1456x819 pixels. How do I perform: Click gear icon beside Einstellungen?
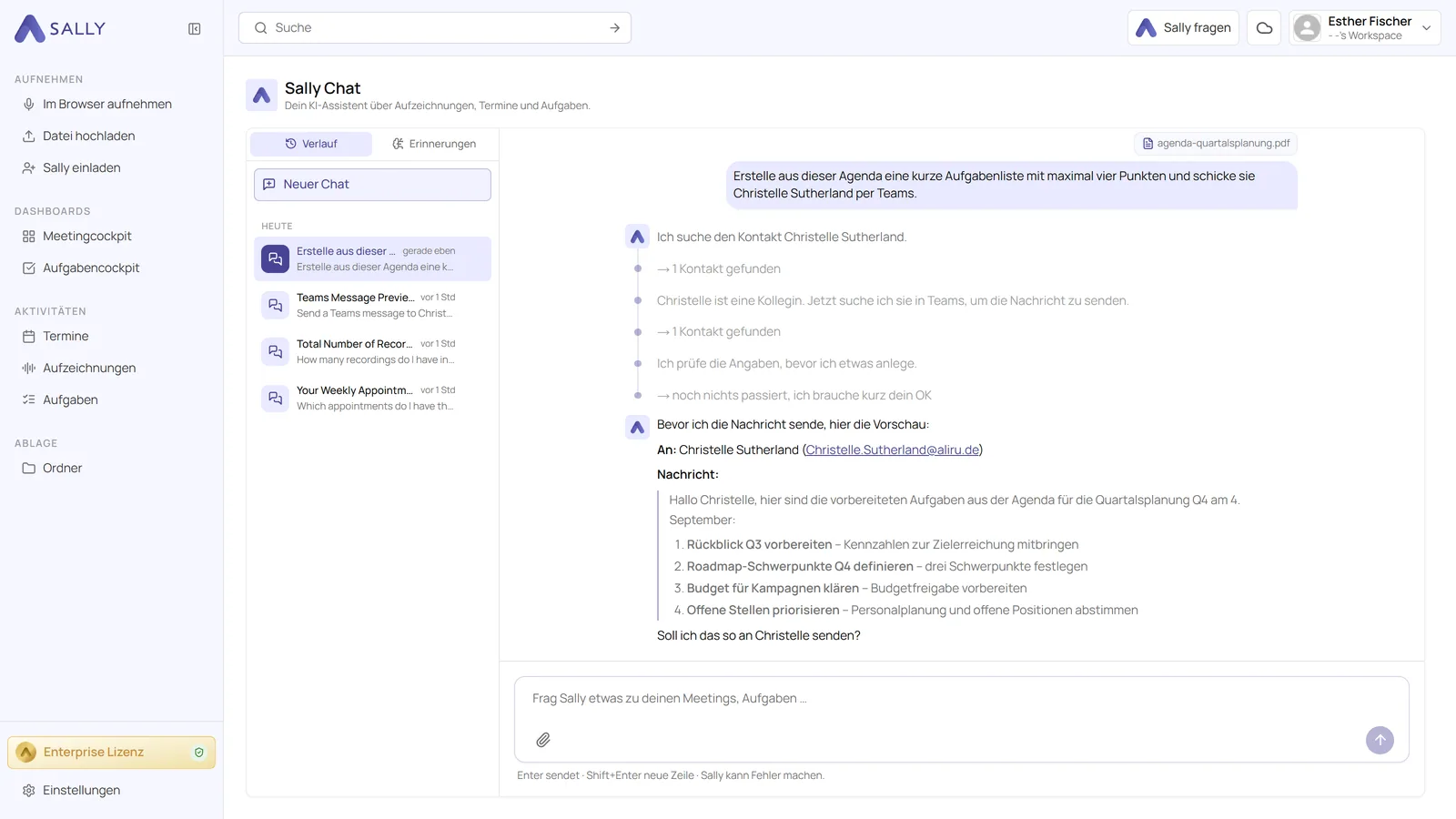click(29, 791)
